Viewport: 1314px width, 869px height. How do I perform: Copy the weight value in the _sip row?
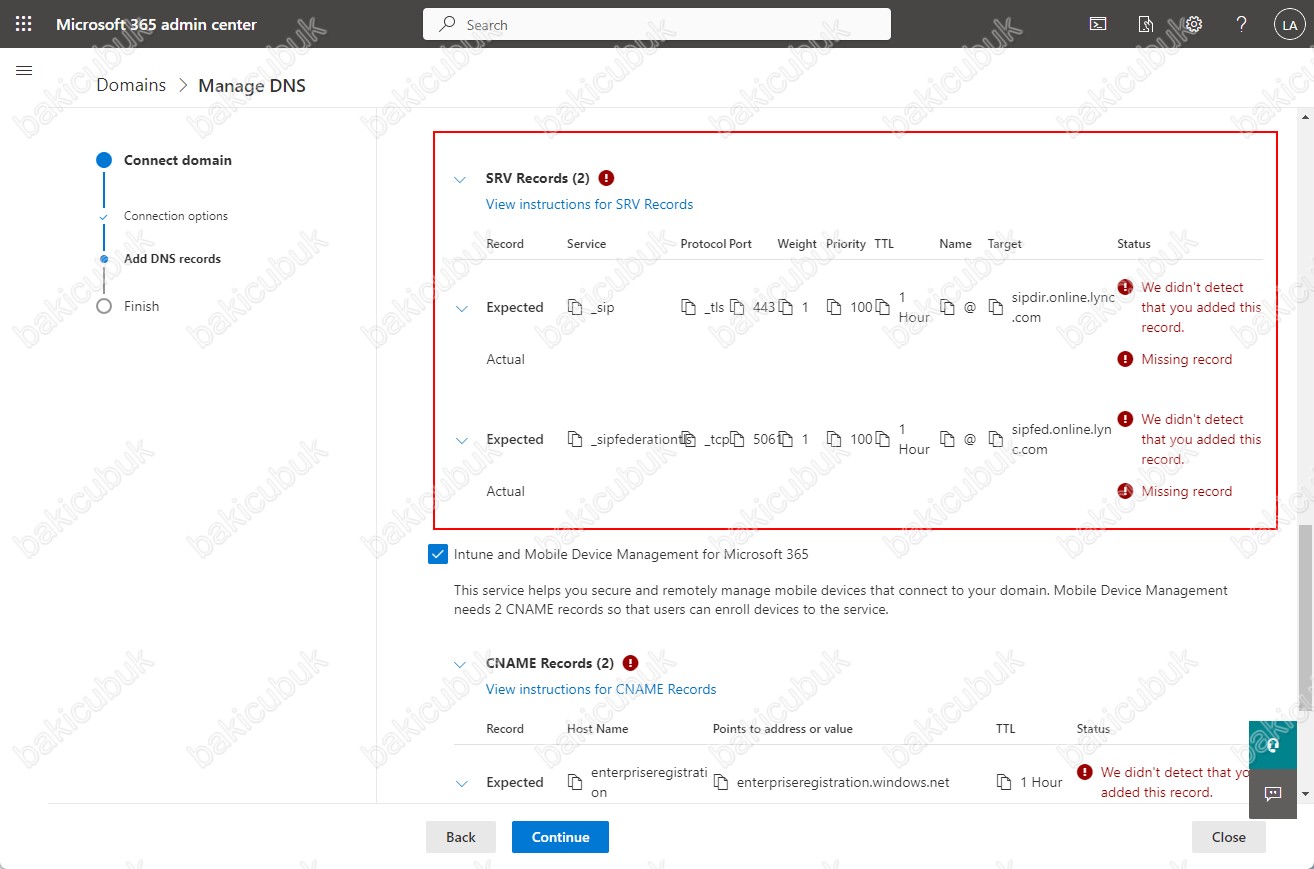(786, 307)
